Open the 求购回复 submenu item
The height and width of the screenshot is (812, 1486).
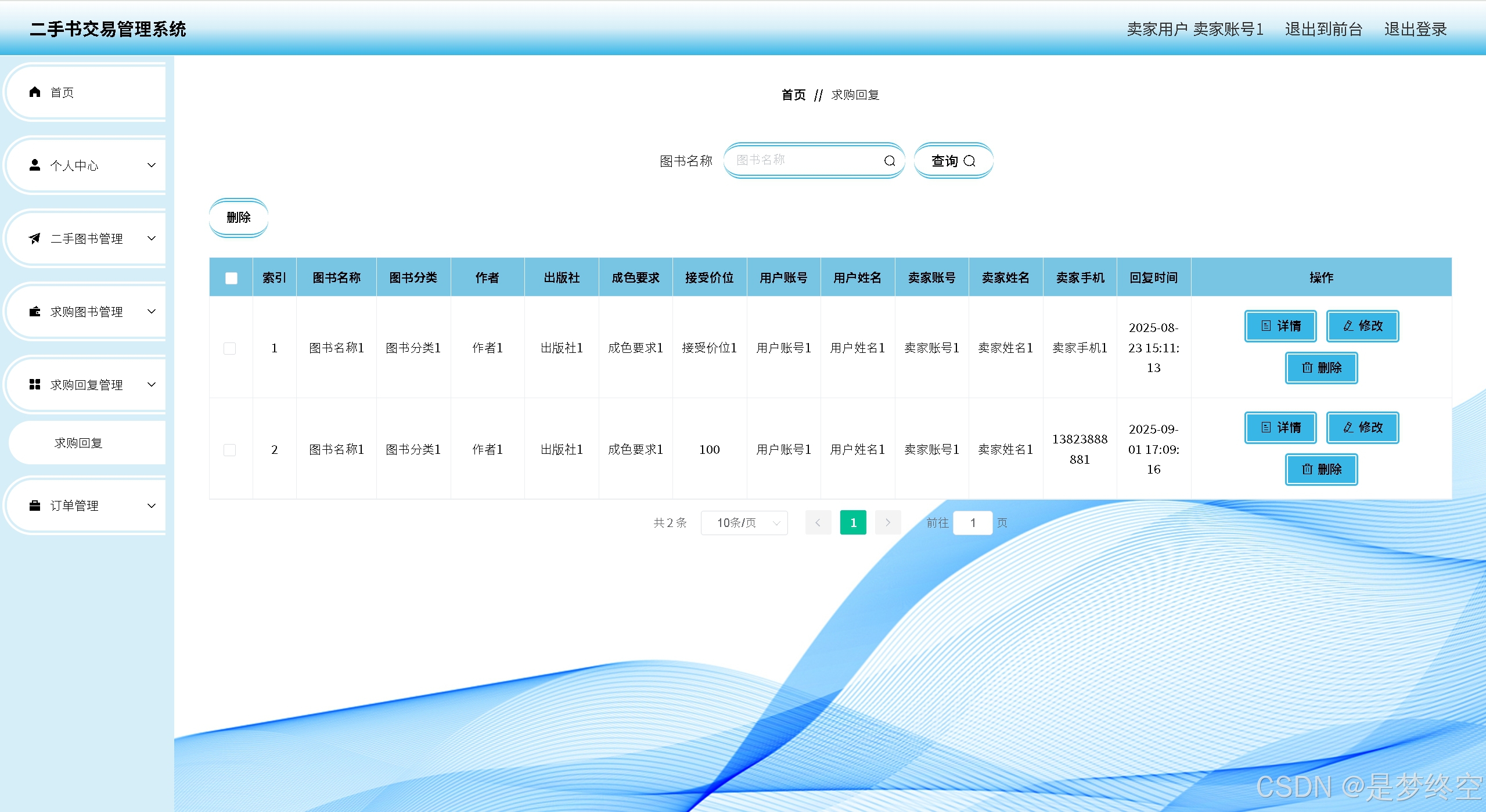87,443
